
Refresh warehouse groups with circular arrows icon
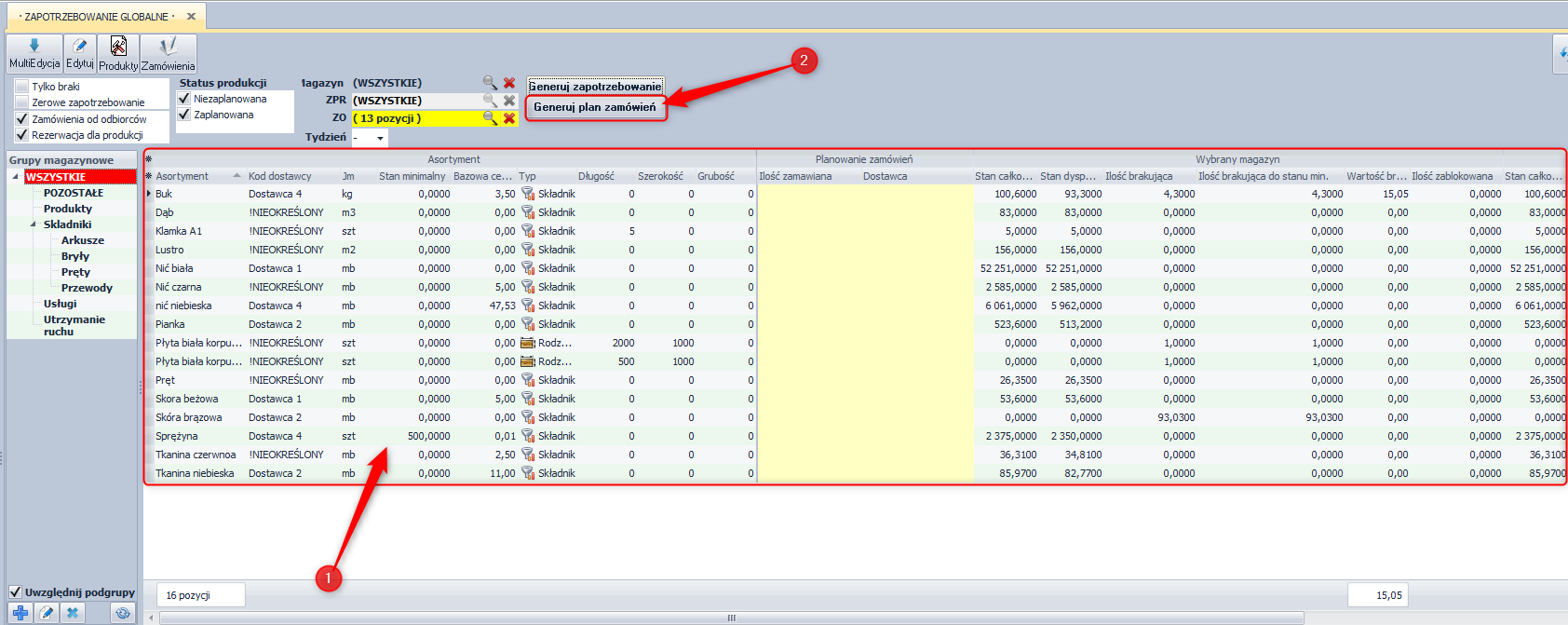pyautogui.click(x=122, y=613)
